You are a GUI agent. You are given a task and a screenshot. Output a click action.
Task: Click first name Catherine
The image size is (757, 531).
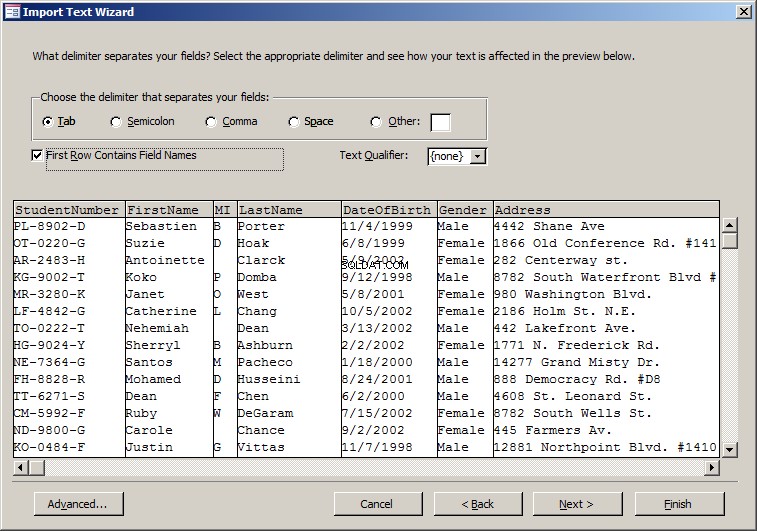(161, 311)
